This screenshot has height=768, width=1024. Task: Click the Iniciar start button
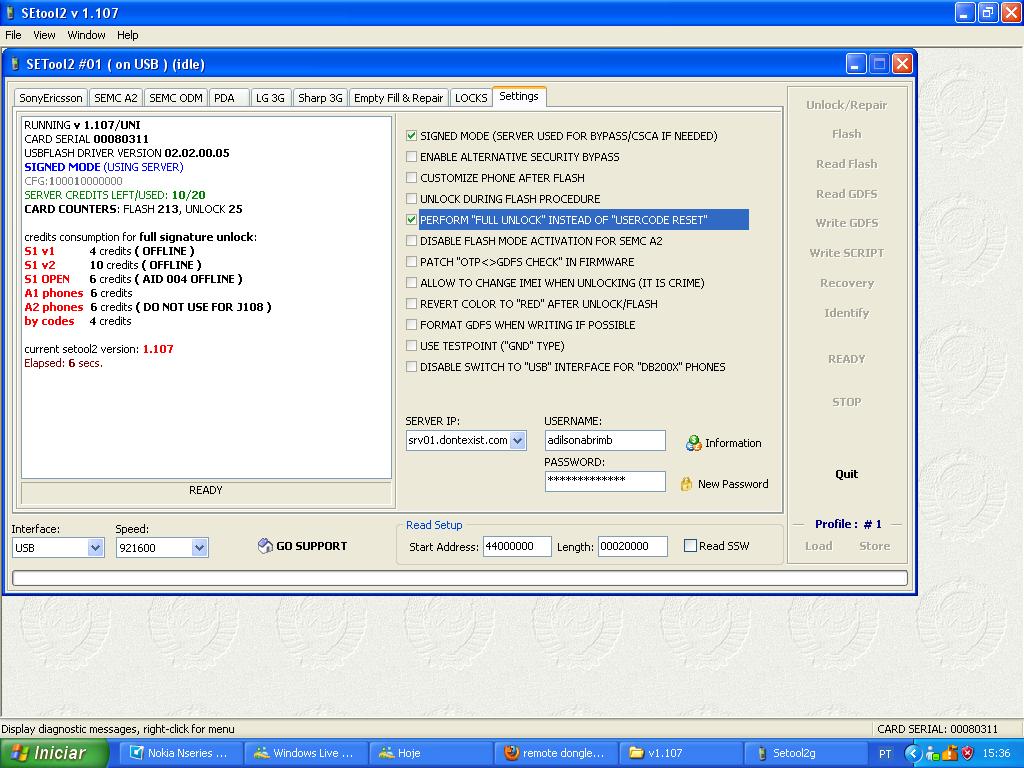click(54, 753)
